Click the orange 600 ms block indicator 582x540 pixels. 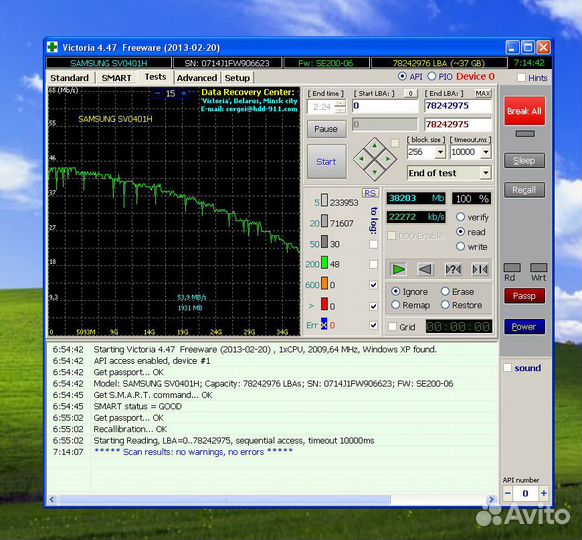324,283
